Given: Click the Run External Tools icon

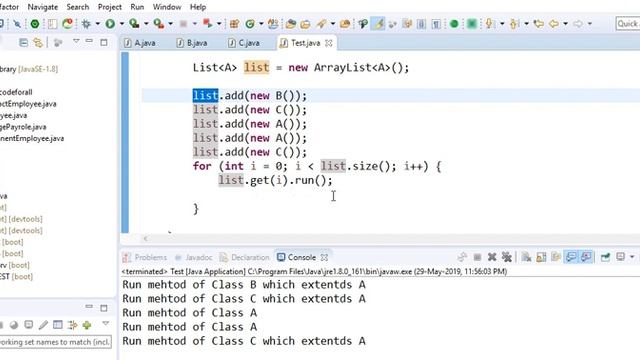Looking at the screenshot, I should 158,24.
